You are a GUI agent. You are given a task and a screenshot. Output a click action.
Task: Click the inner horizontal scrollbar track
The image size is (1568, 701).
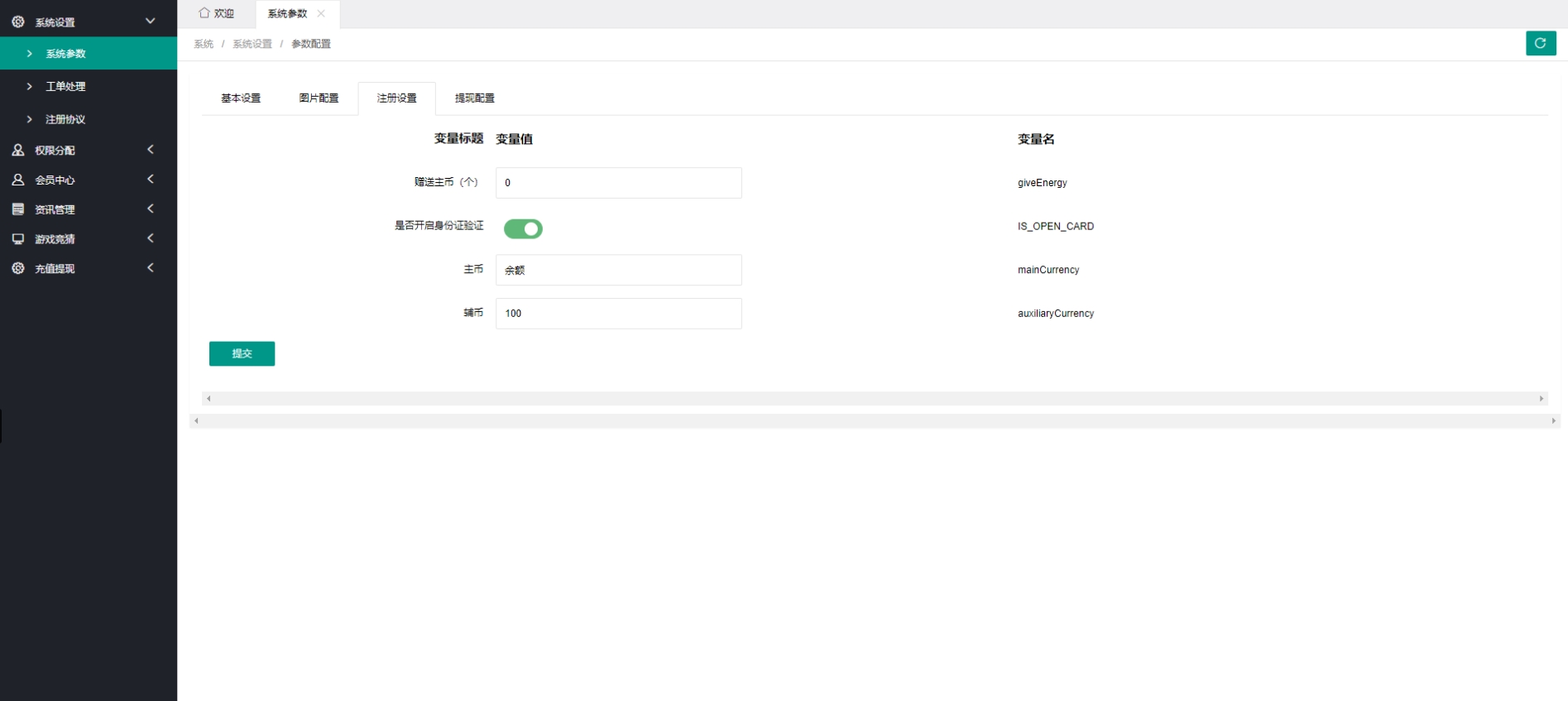pyautogui.click(x=874, y=399)
